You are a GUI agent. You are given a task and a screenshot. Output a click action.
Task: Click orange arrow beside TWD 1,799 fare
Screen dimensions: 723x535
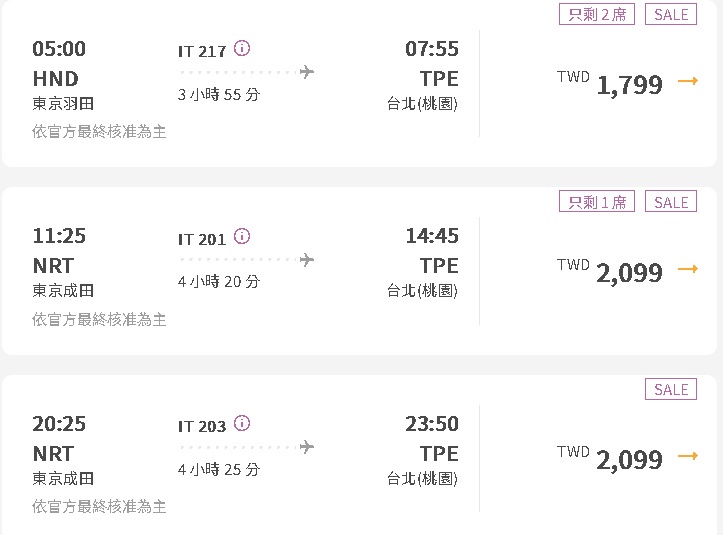pyautogui.click(x=687, y=82)
